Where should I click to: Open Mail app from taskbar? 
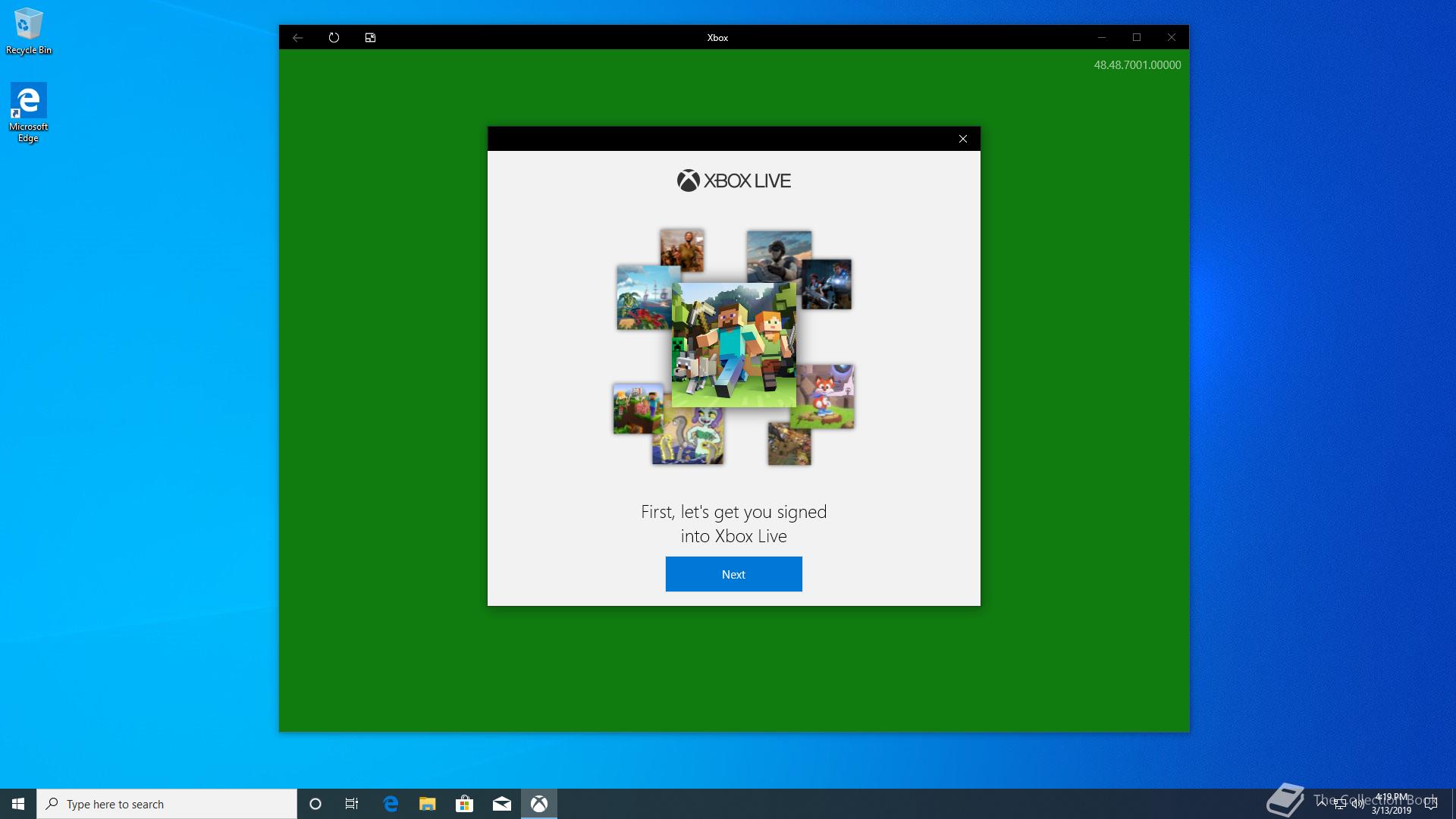point(501,804)
